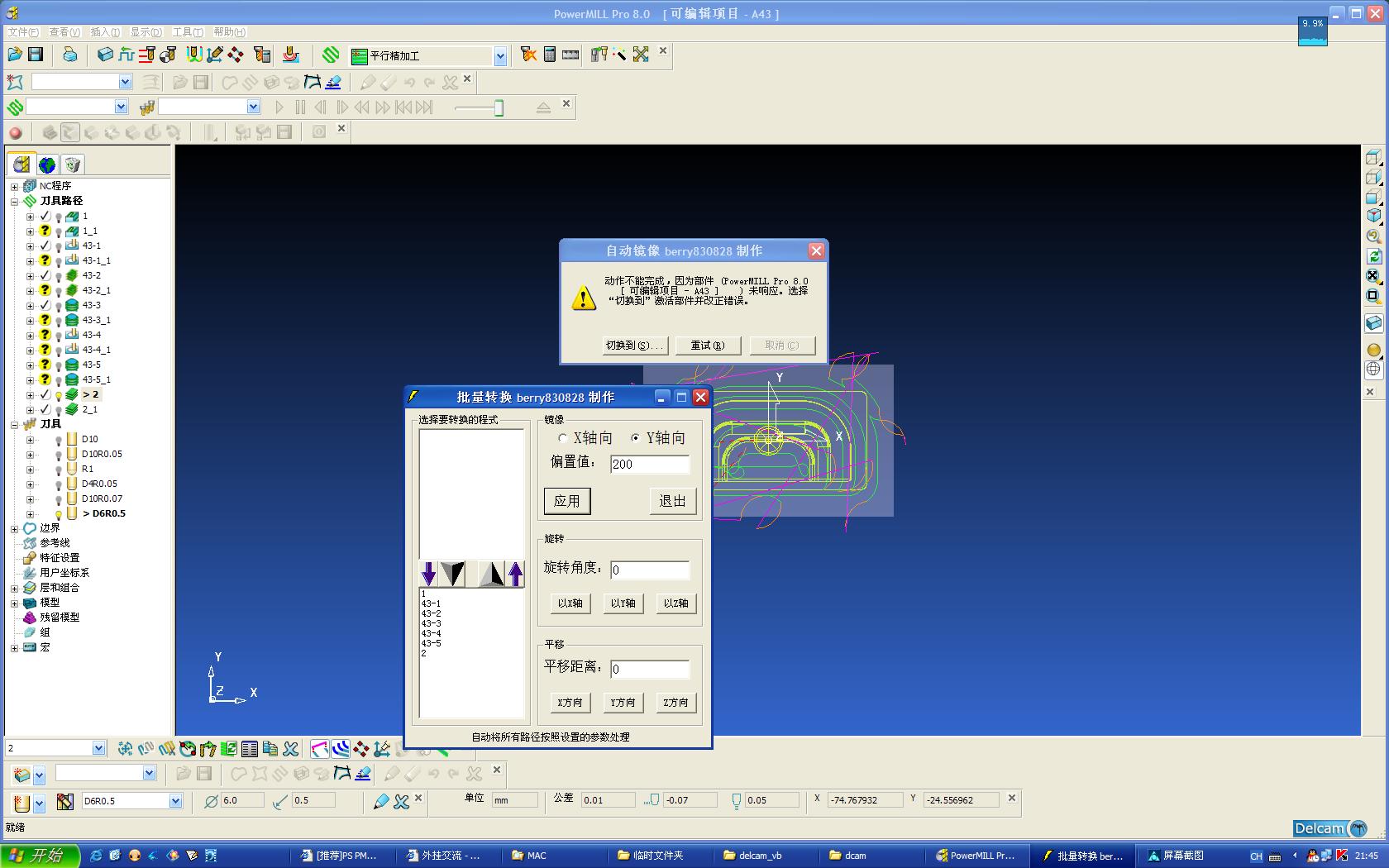1389x868 pixels.
Task: Open the Explorer tab in the left panel
Action: 21,165
